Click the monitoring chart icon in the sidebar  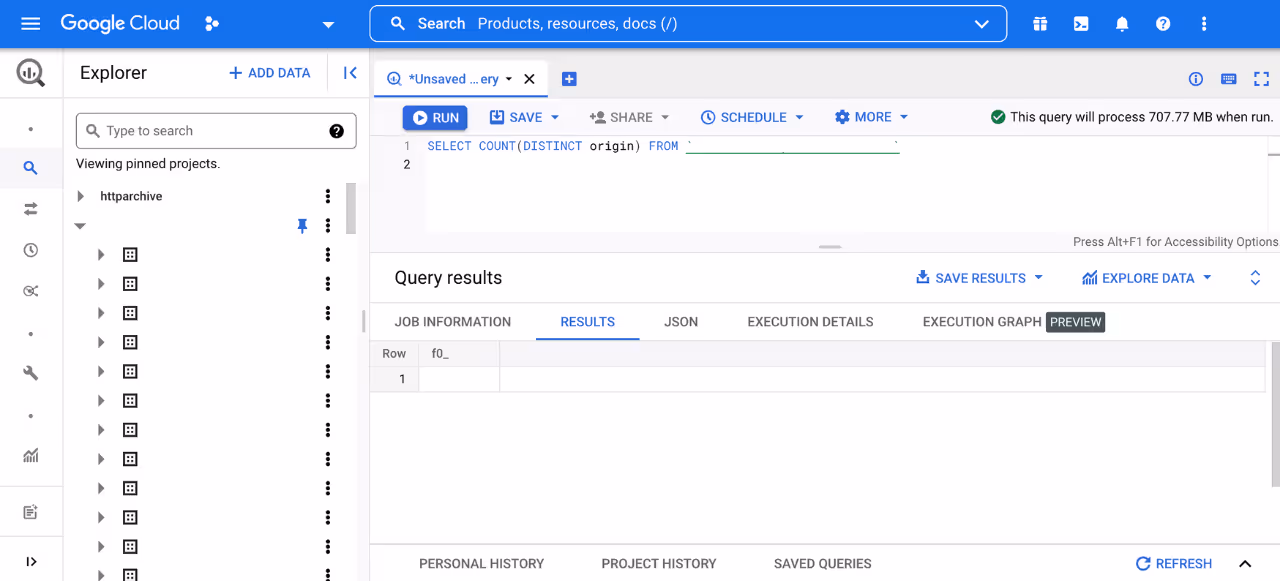click(30, 457)
